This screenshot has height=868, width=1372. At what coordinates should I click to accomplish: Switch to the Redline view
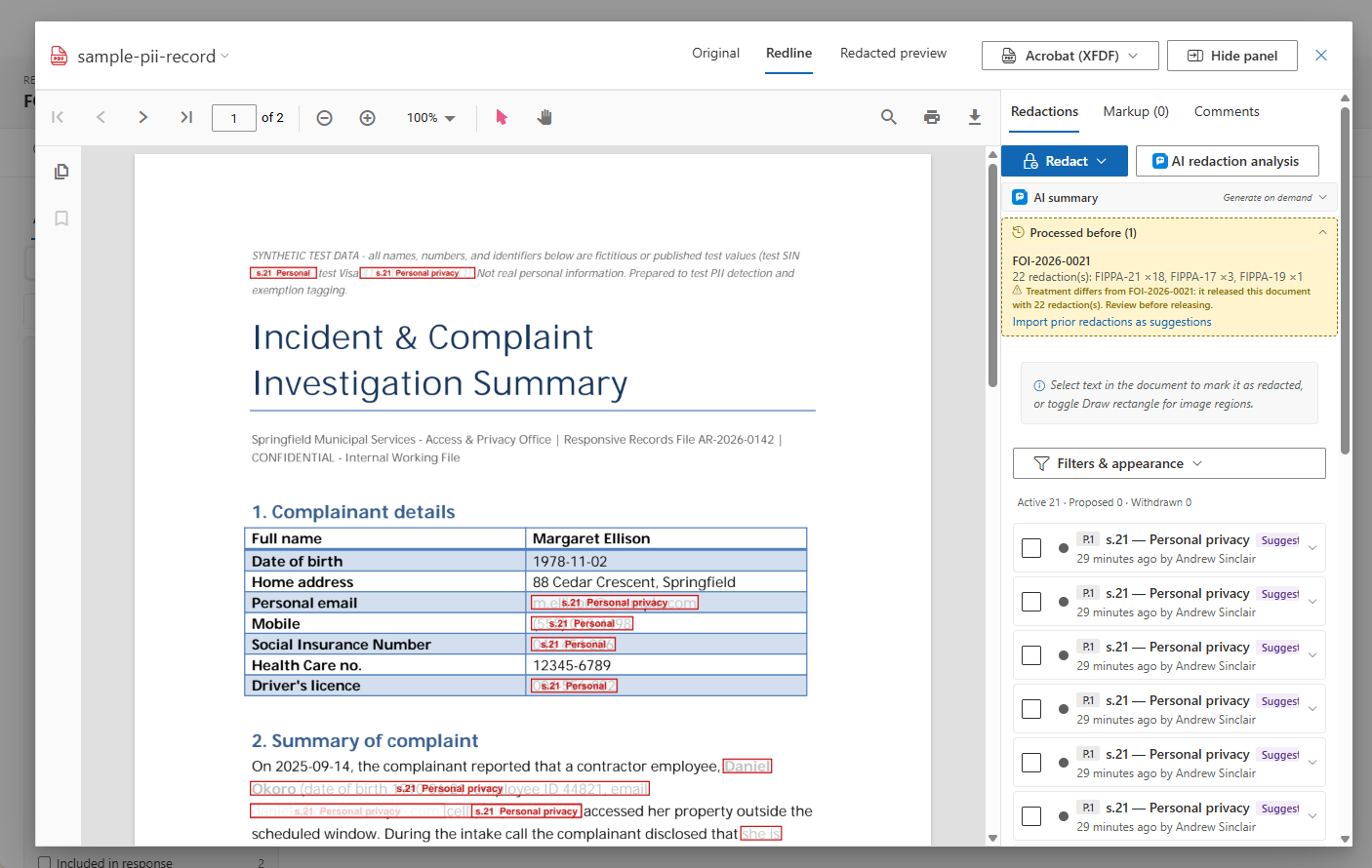click(789, 54)
